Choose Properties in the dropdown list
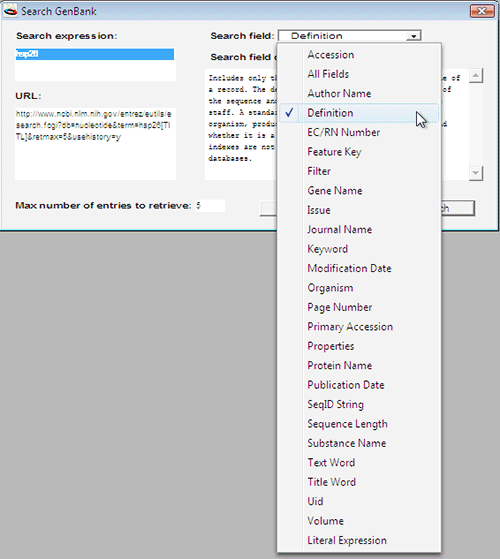The image size is (500, 559). (x=359, y=346)
